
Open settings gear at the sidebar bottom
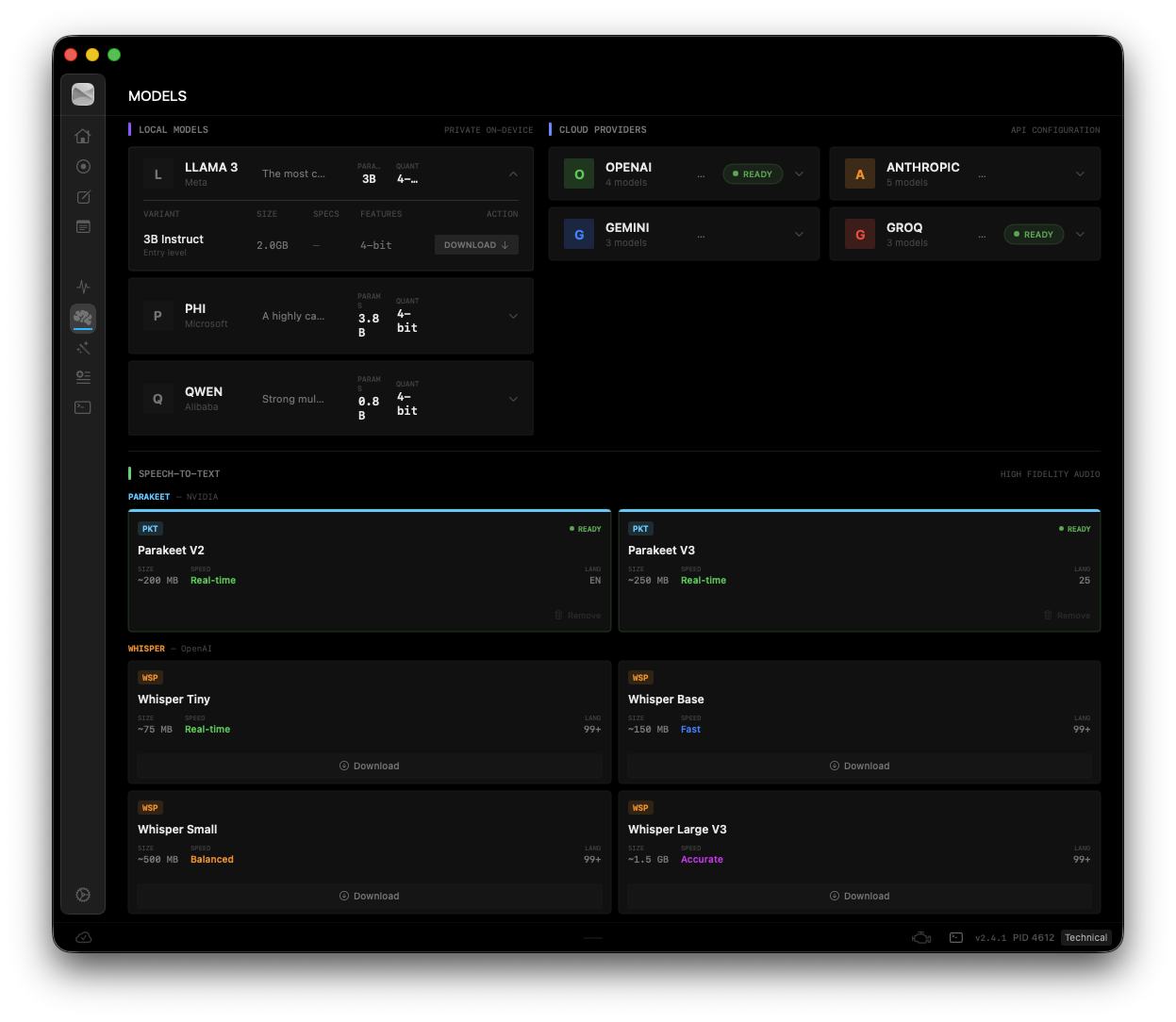(x=83, y=895)
